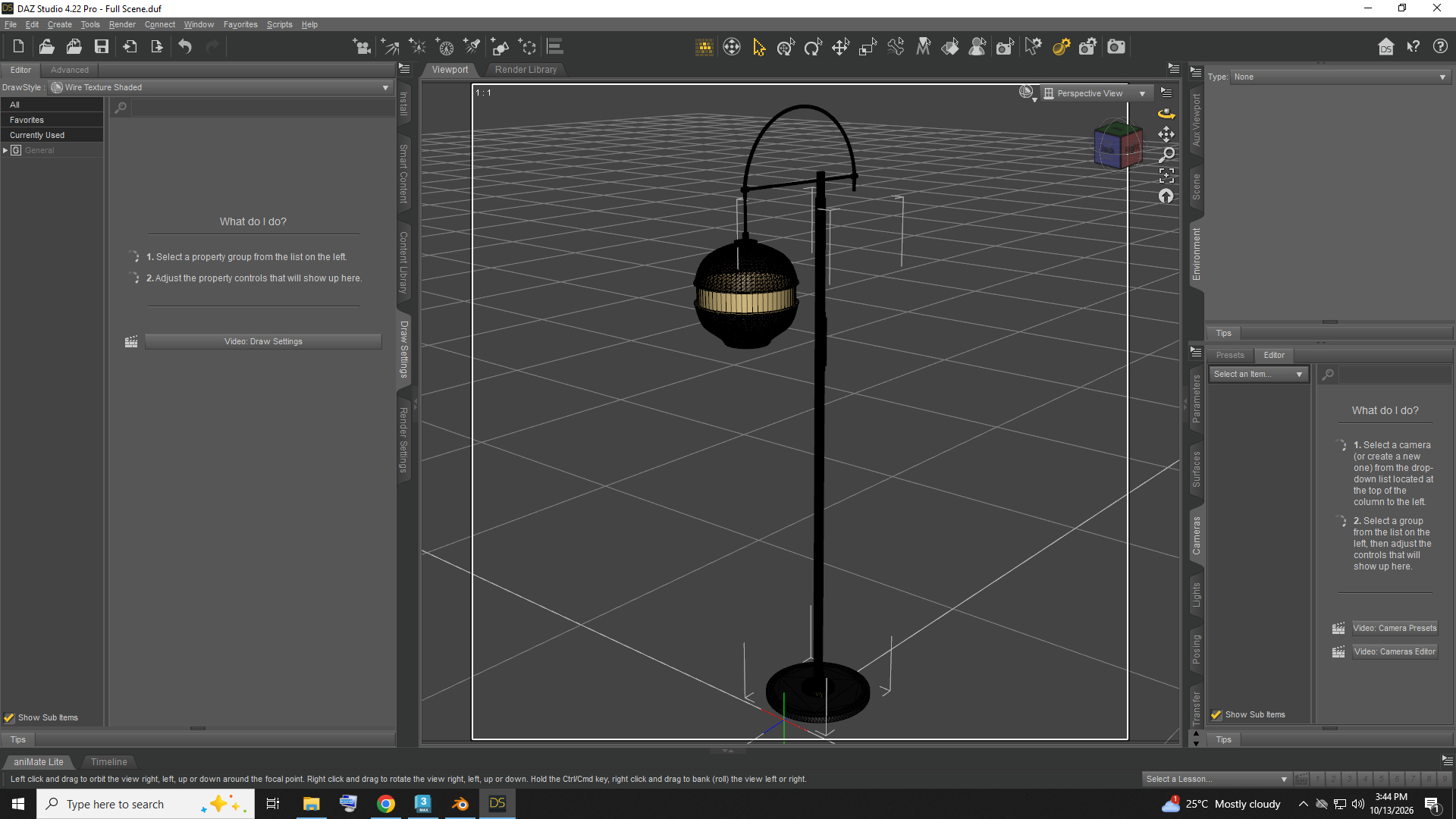Screen dimensions: 1456x819
Task: Orbit the view with viewport orbit icon
Action: [1166, 114]
